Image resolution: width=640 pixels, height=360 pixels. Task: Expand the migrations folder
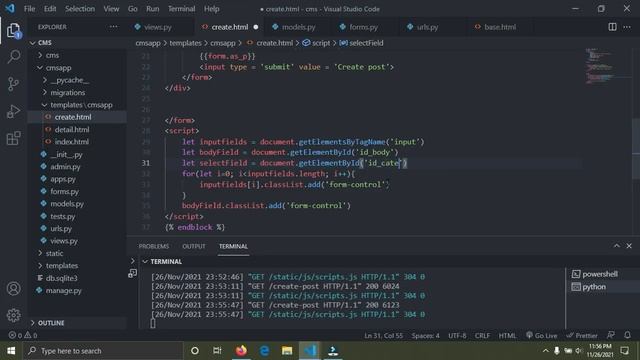coord(44,93)
